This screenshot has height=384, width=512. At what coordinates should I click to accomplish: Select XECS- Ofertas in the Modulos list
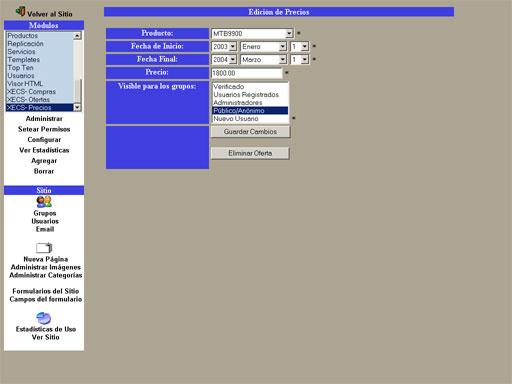tap(40, 100)
